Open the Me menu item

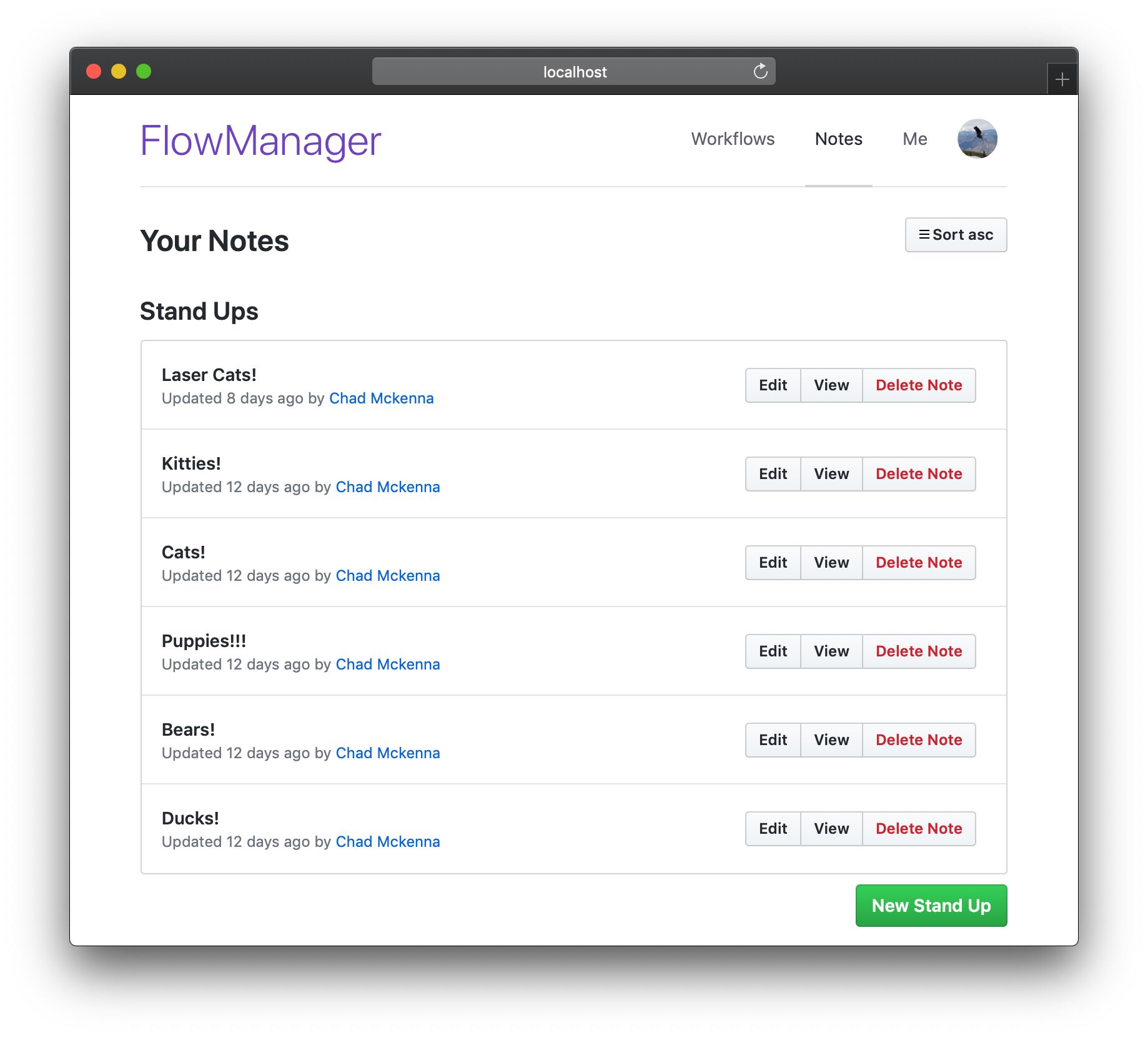[914, 139]
